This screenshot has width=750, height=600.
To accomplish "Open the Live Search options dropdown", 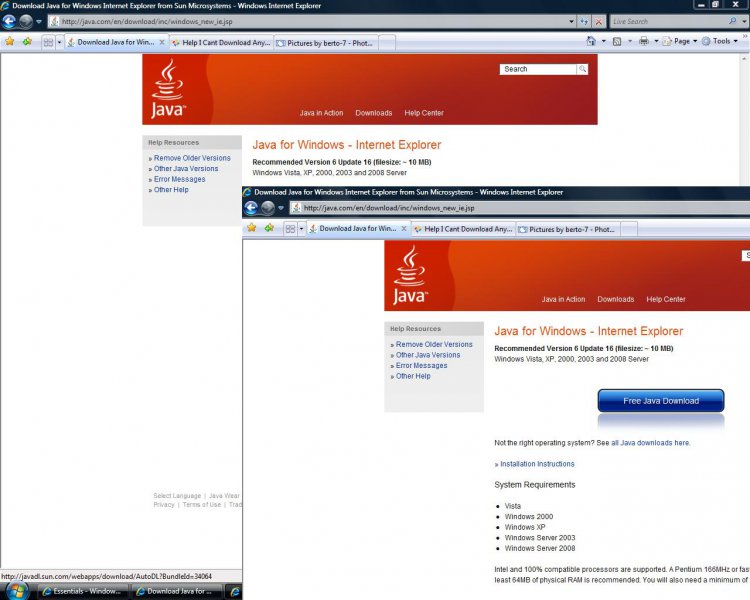I will [744, 22].
